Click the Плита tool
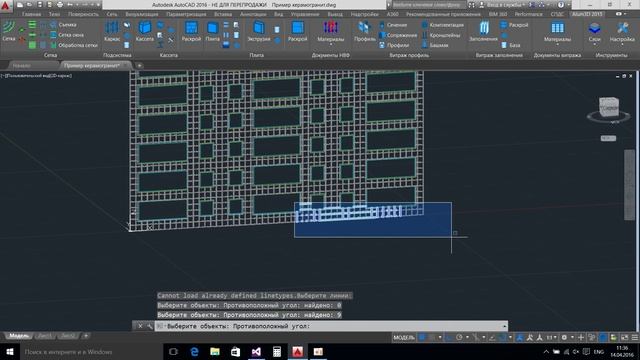This screenshot has width=640, height=360. (212, 31)
